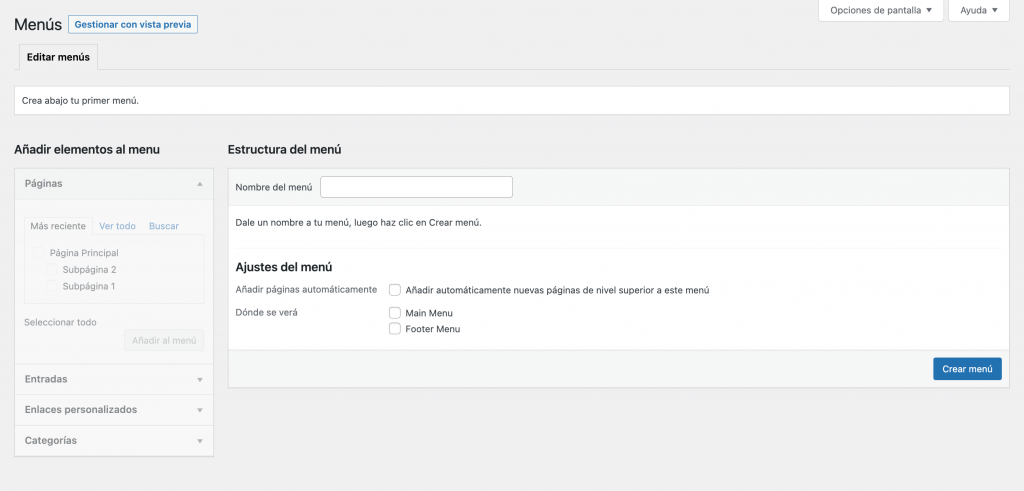The height and width of the screenshot is (491, 1024).
Task: Check the Main Menu location
Action: coord(395,313)
